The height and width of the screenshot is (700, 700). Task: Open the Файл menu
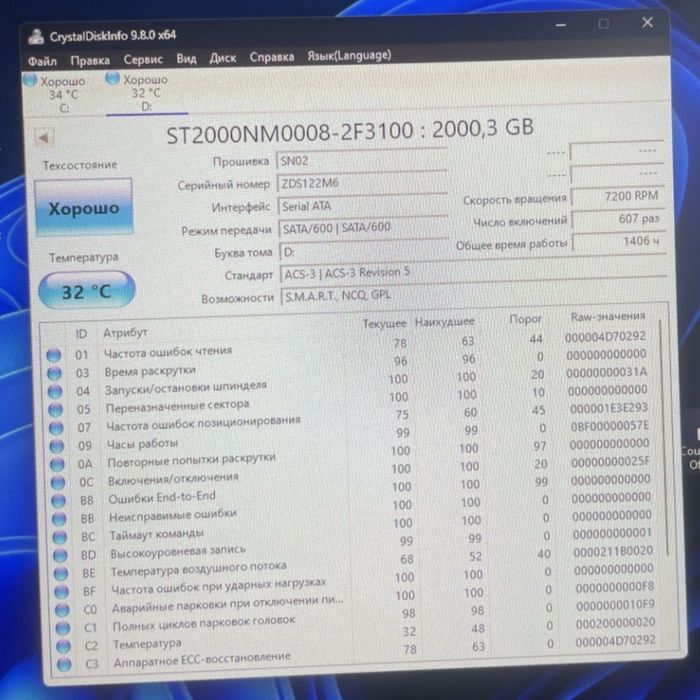point(42,61)
